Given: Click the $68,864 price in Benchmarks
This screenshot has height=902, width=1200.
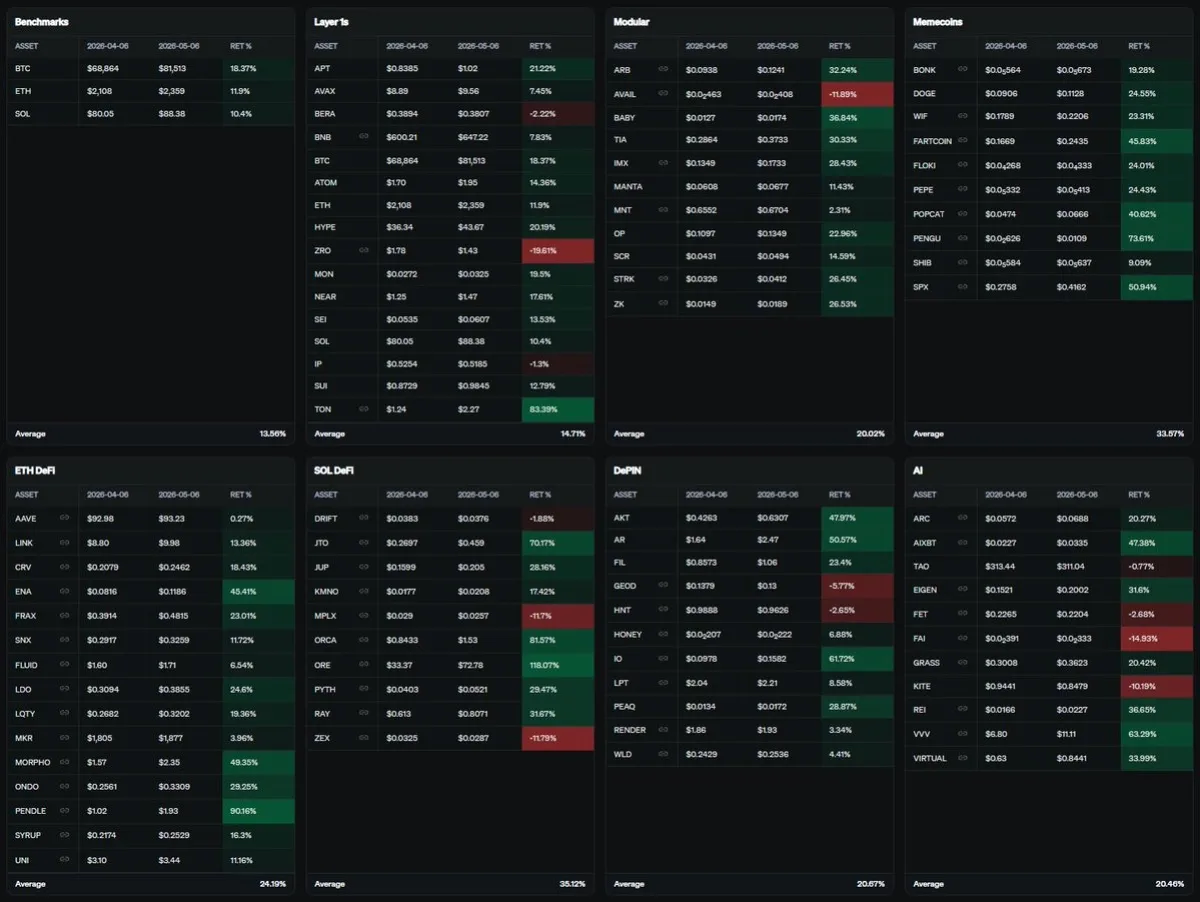Looking at the screenshot, I should [101, 69].
